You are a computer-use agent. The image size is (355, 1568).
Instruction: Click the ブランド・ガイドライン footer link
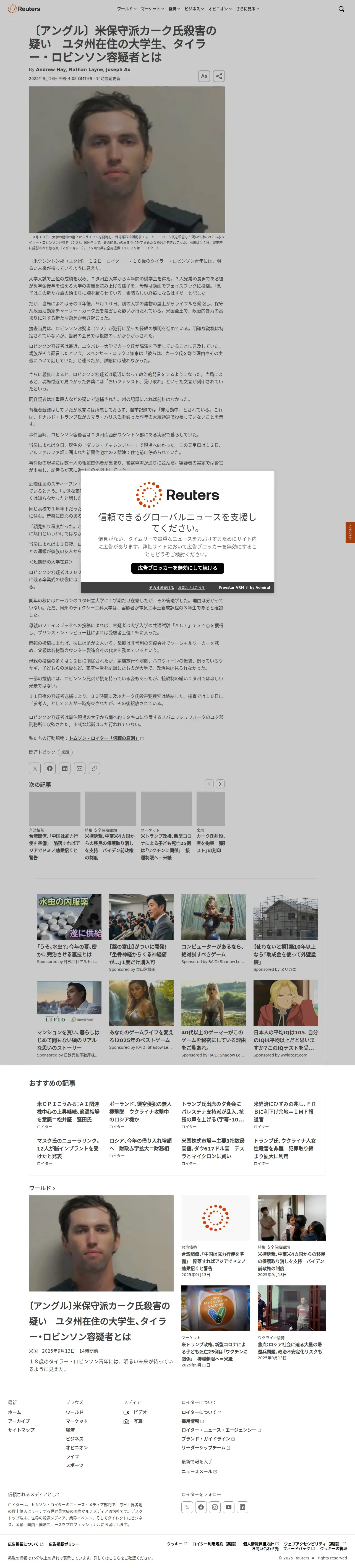(x=208, y=1439)
